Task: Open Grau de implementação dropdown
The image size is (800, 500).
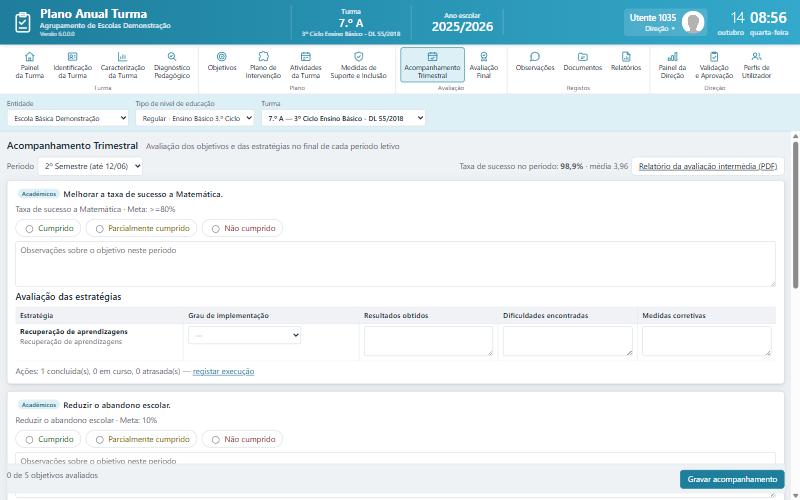Action: [244, 335]
